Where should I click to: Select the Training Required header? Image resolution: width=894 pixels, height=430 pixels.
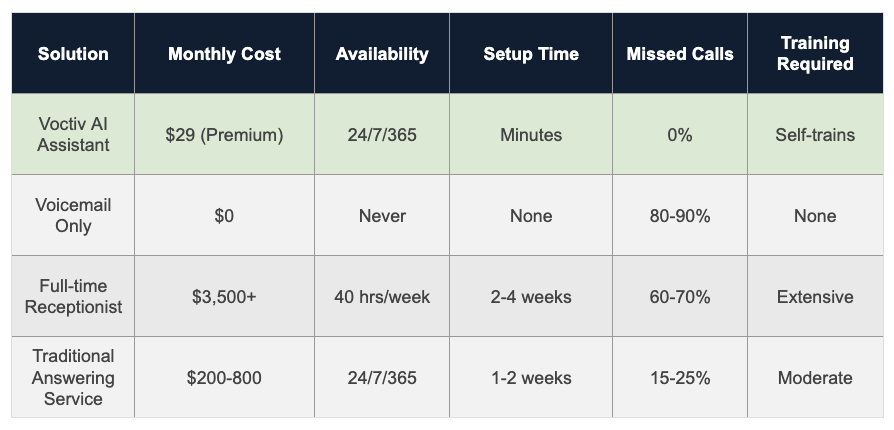pyautogui.click(x=815, y=54)
